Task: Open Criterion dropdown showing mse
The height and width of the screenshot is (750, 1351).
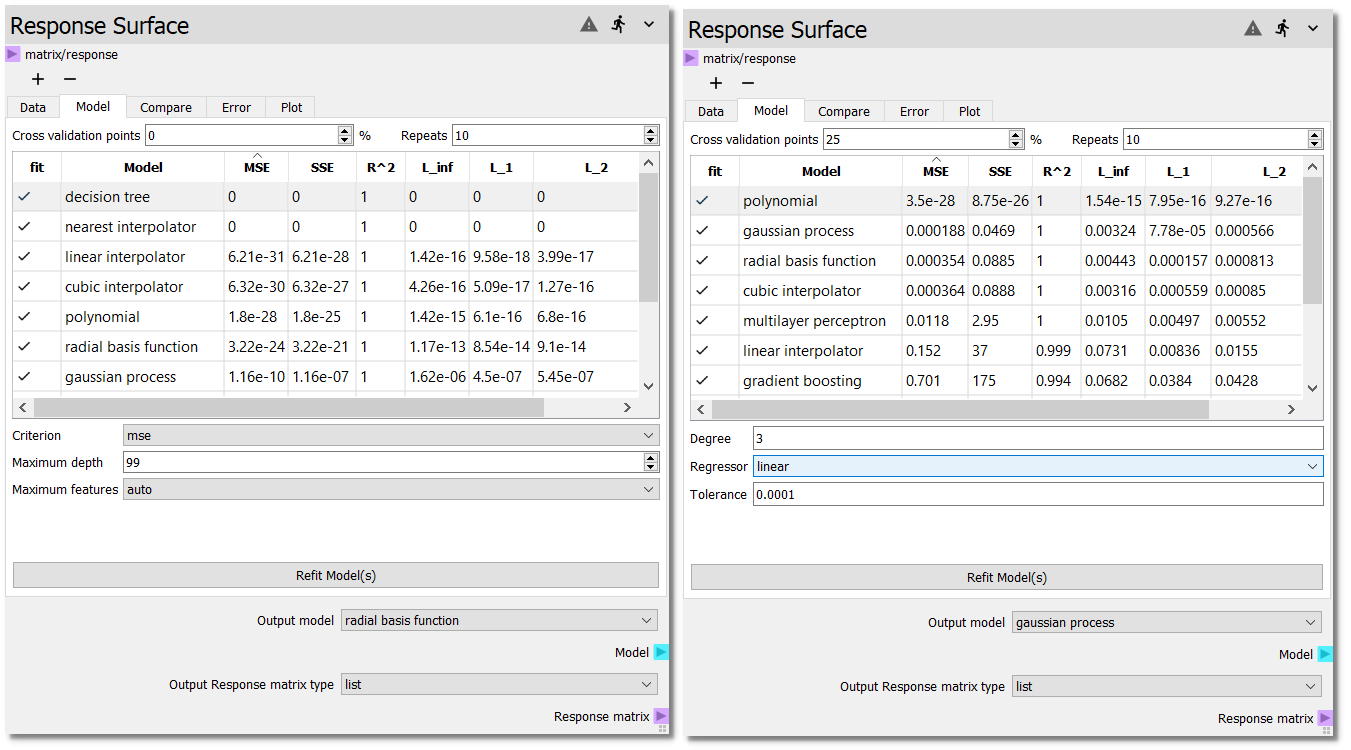Action: [x=390, y=436]
